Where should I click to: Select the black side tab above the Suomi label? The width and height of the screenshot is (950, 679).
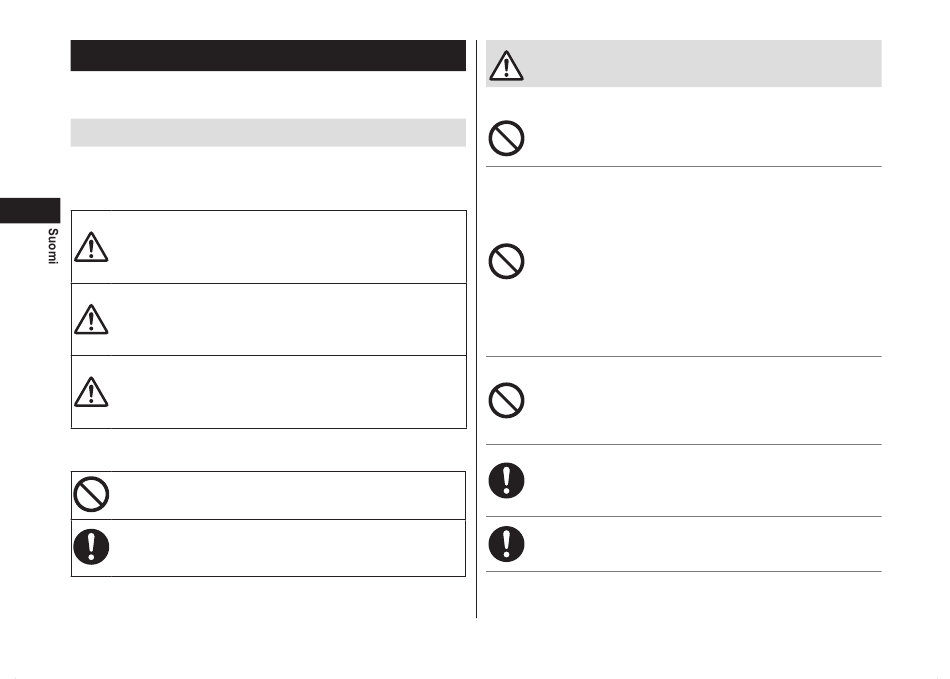click(30, 210)
